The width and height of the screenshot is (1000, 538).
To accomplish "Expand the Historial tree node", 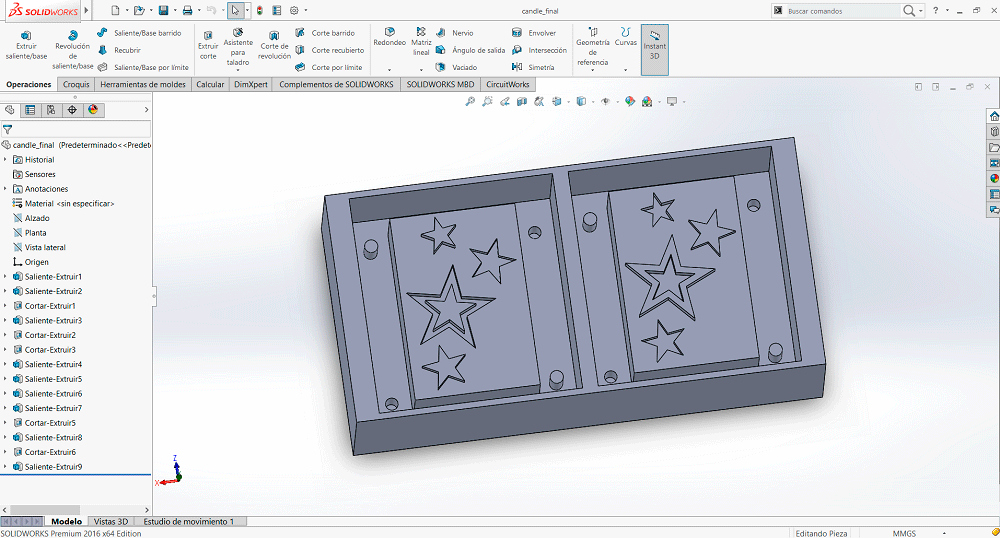I will 5,159.
